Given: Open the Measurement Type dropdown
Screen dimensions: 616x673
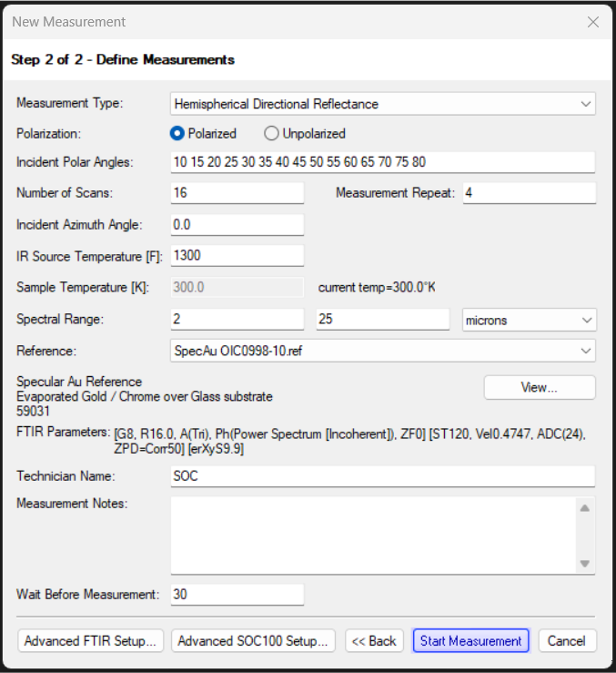Looking at the screenshot, I should [x=383, y=103].
